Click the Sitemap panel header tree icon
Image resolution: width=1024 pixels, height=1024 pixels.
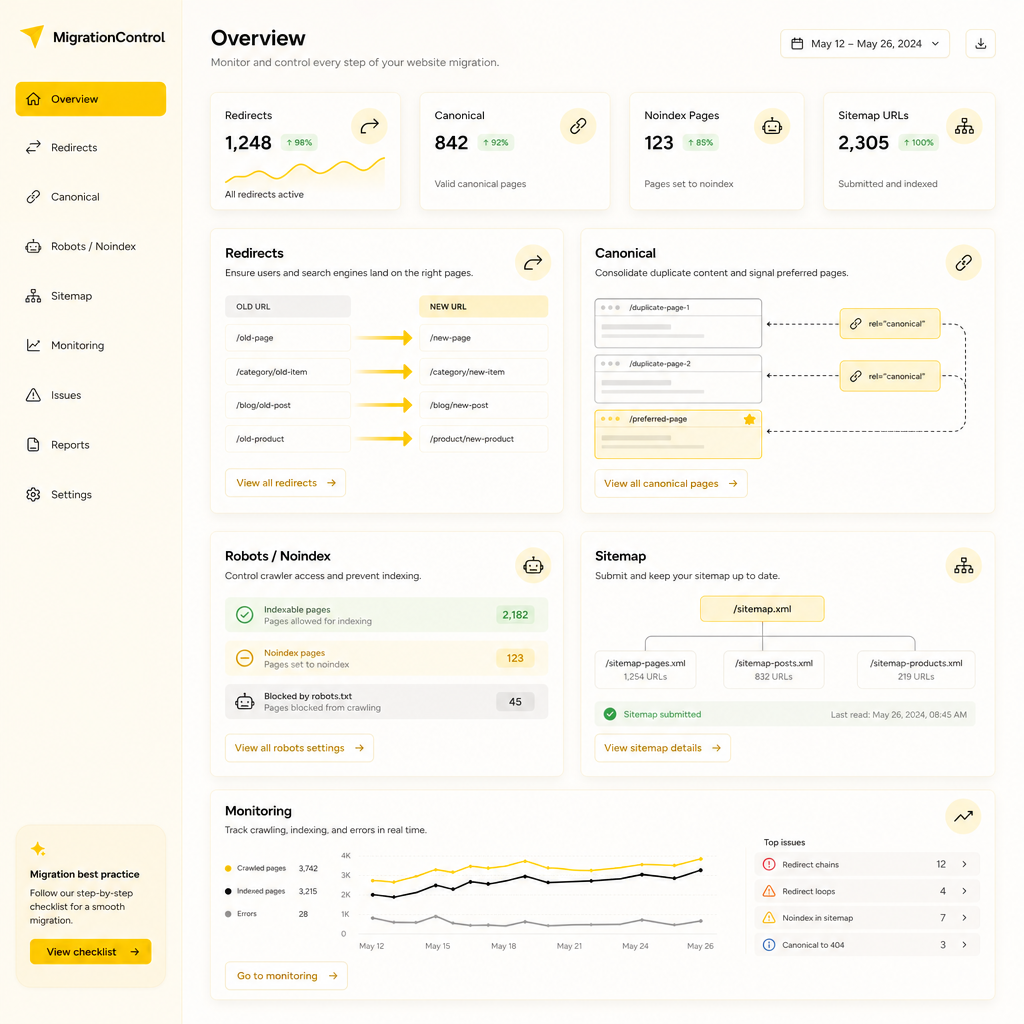pos(963,566)
